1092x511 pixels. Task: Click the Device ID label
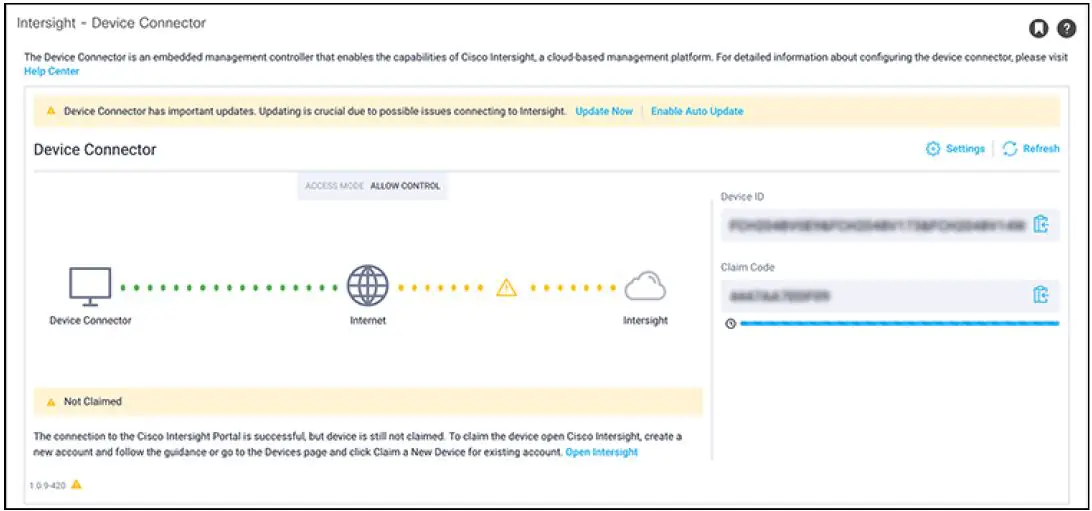[743, 197]
